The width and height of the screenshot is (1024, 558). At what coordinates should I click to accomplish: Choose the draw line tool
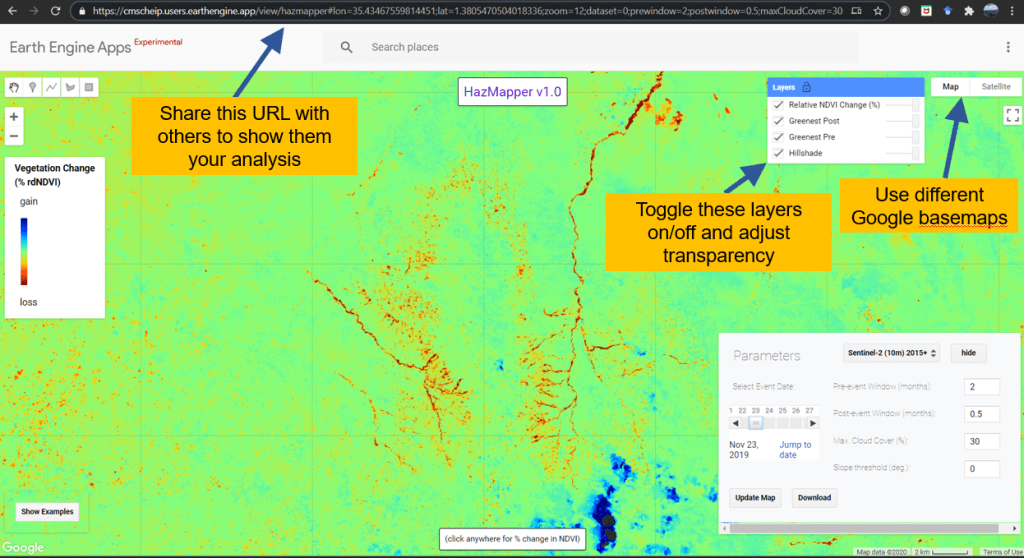(51, 87)
